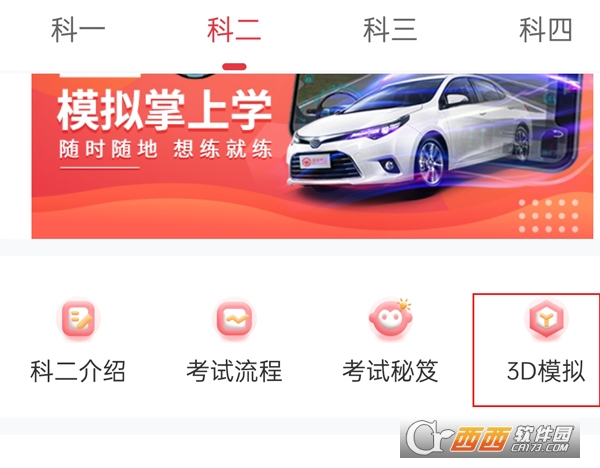Click the red indicator bar under 科二

234,67
